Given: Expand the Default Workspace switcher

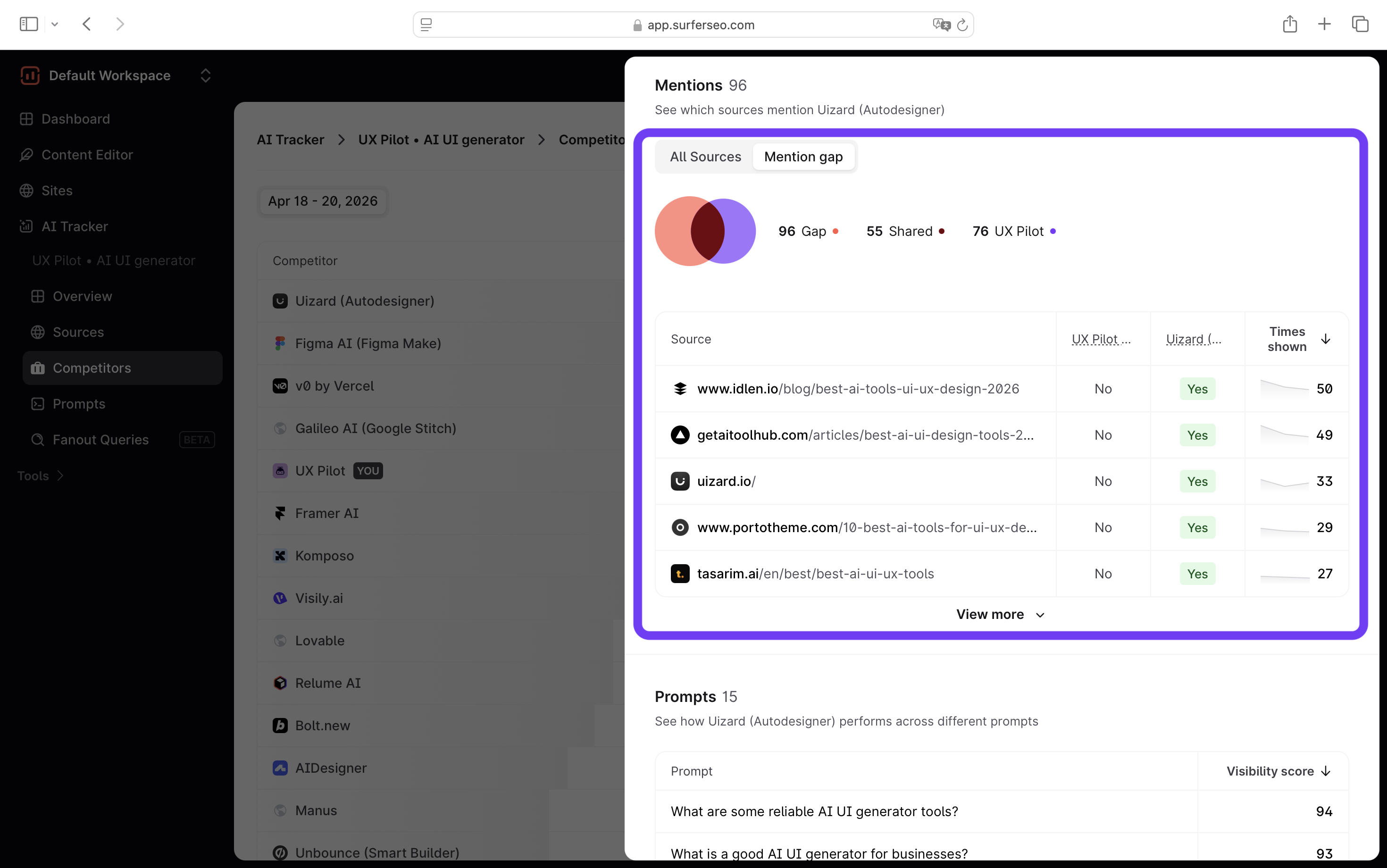Looking at the screenshot, I should click(206, 76).
